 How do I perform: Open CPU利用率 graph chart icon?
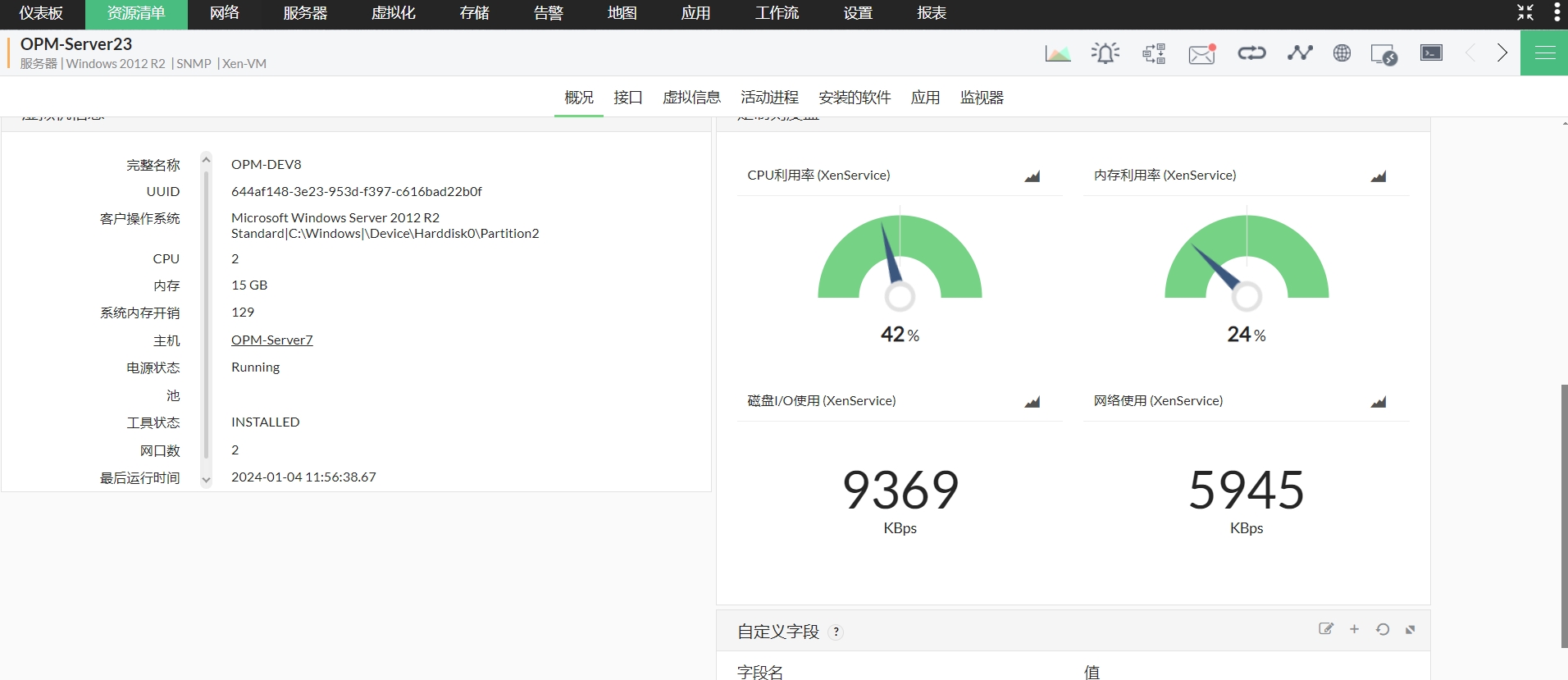click(1032, 176)
